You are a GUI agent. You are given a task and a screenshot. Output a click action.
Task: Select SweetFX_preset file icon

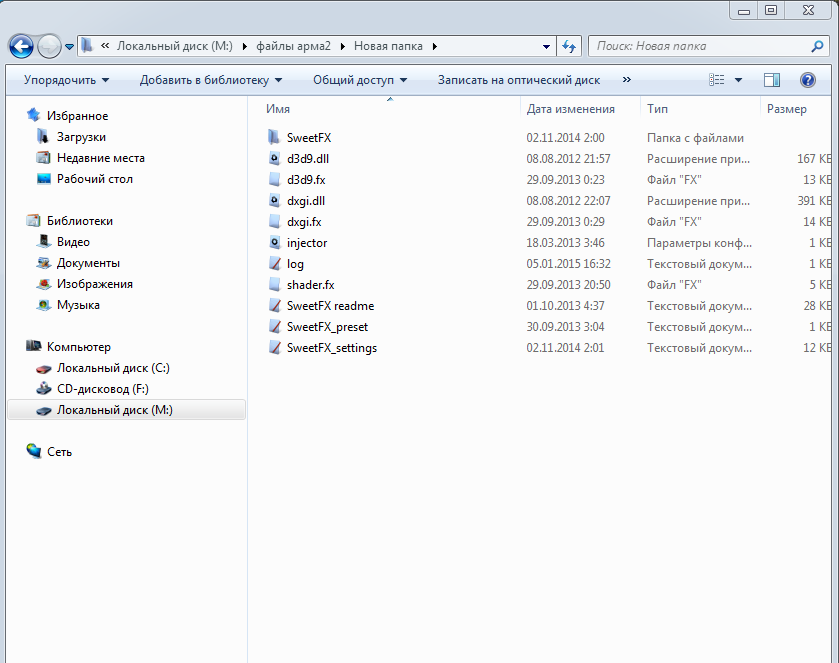274,326
